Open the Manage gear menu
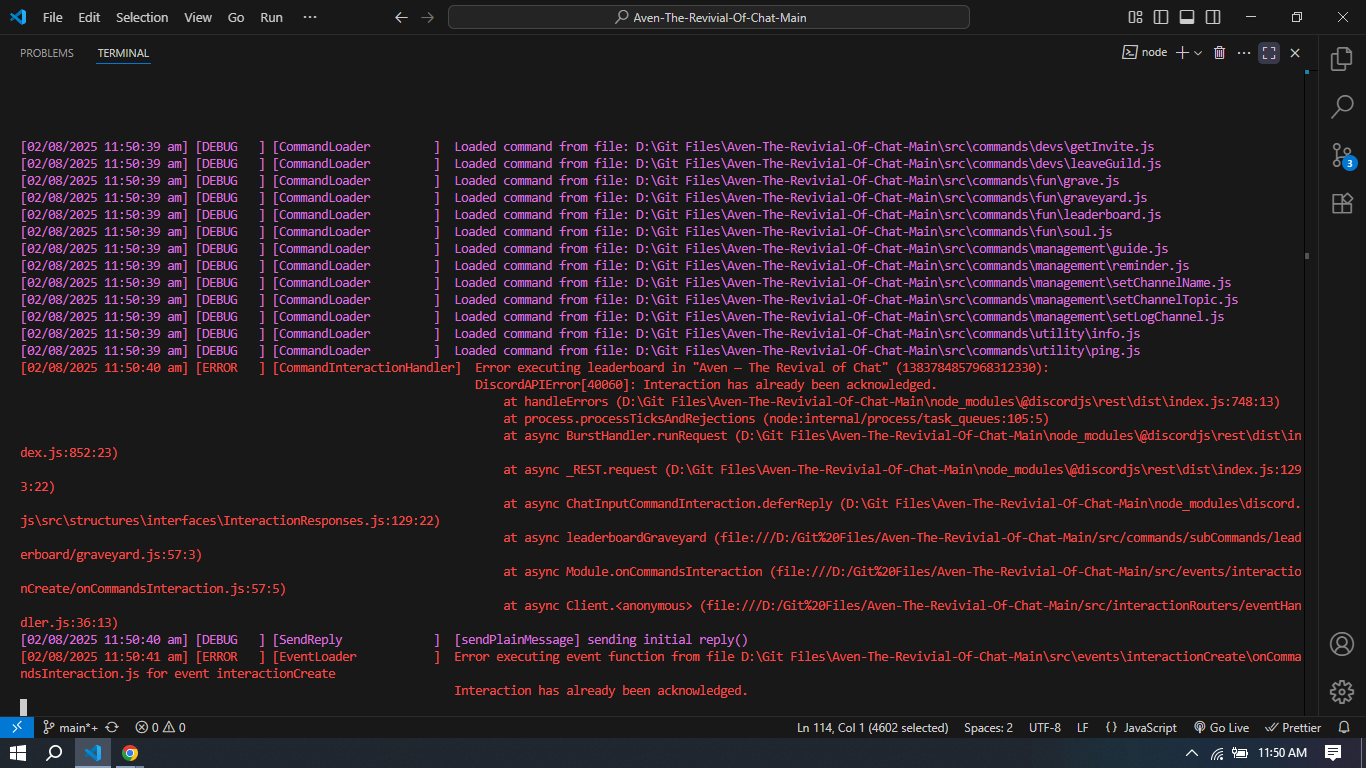The width and height of the screenshot is (1366, 768). point(1341,691)
